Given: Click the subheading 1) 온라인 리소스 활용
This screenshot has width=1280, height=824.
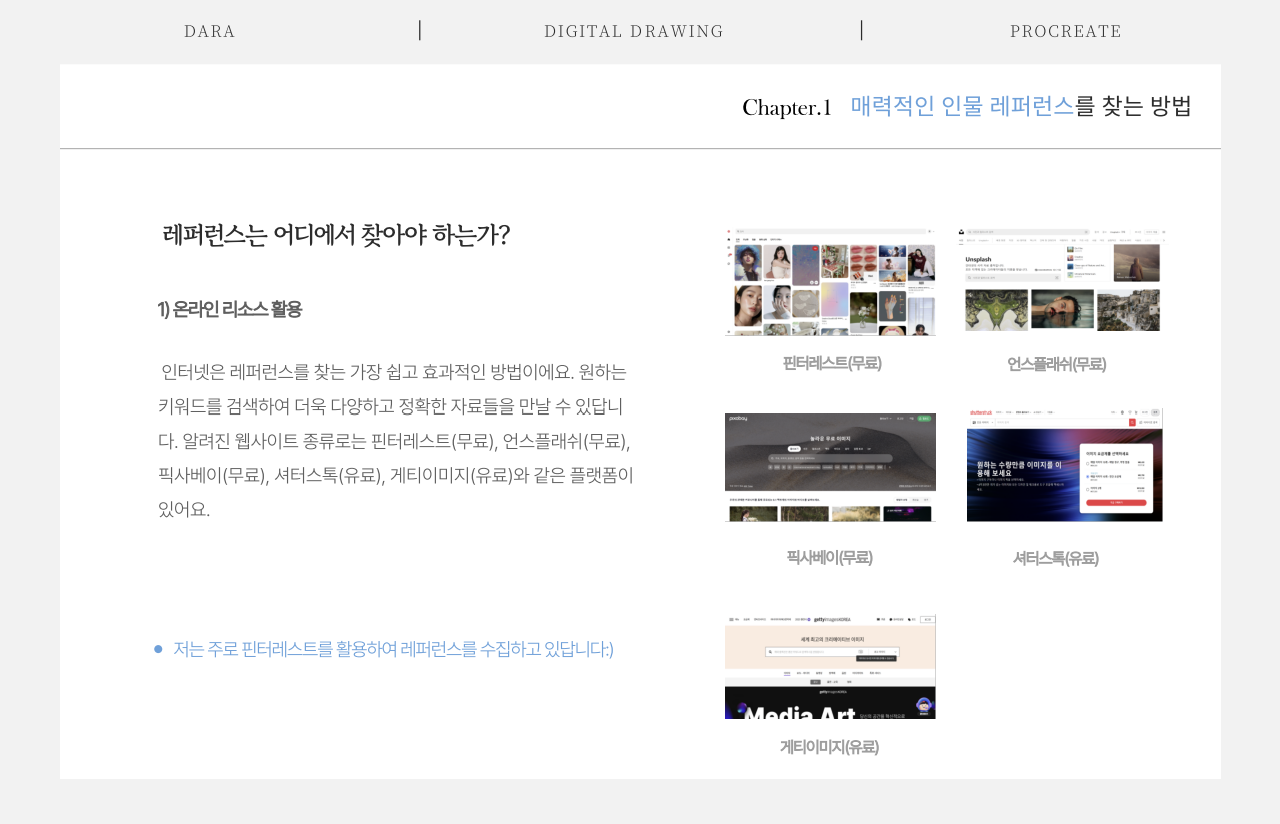Looking at the screenshot, I should tap(230, 309).
